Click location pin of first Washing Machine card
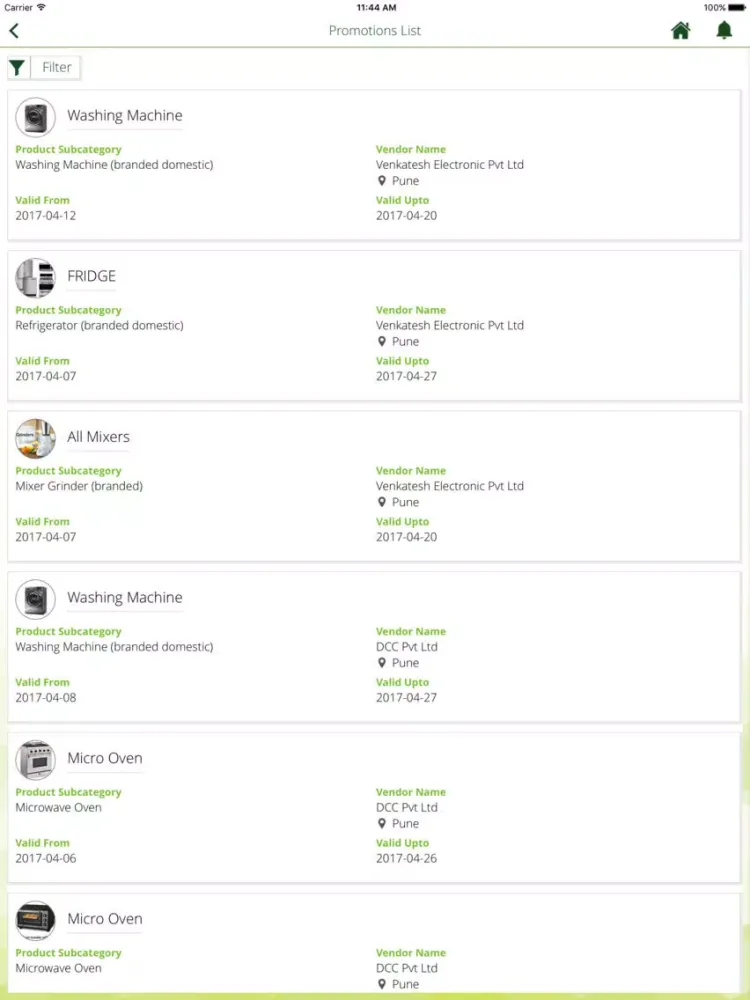 point(382,181)
